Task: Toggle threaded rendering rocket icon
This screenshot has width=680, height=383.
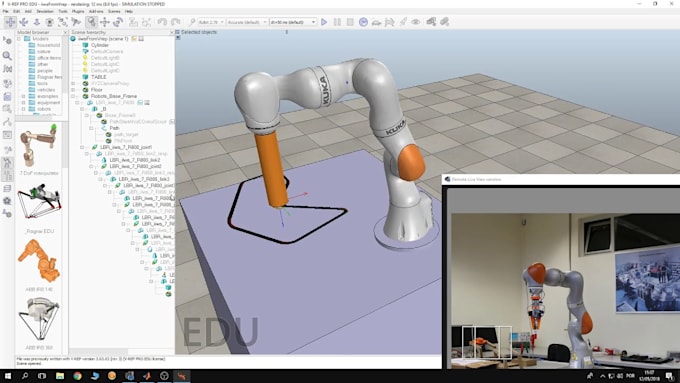Action: (x=403, y=22)
